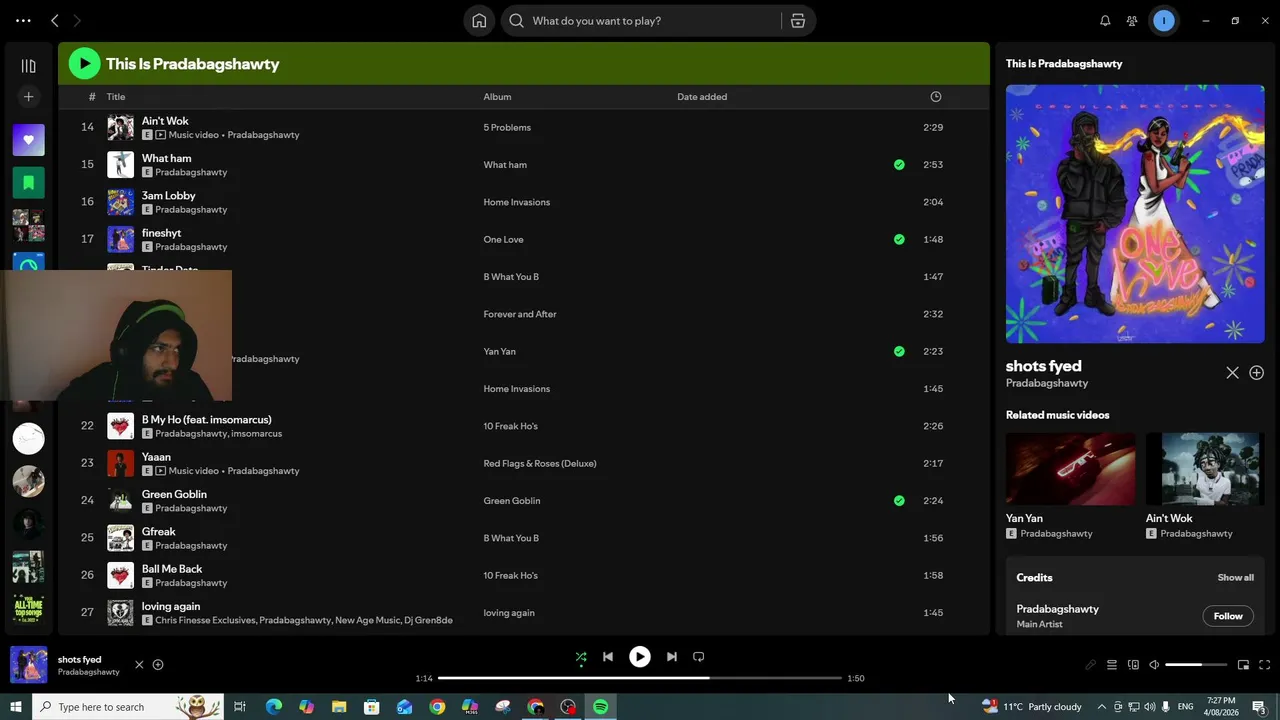Sort by the Date added column header
This screenshot has width=1280, height=720.
pos(702,97)
